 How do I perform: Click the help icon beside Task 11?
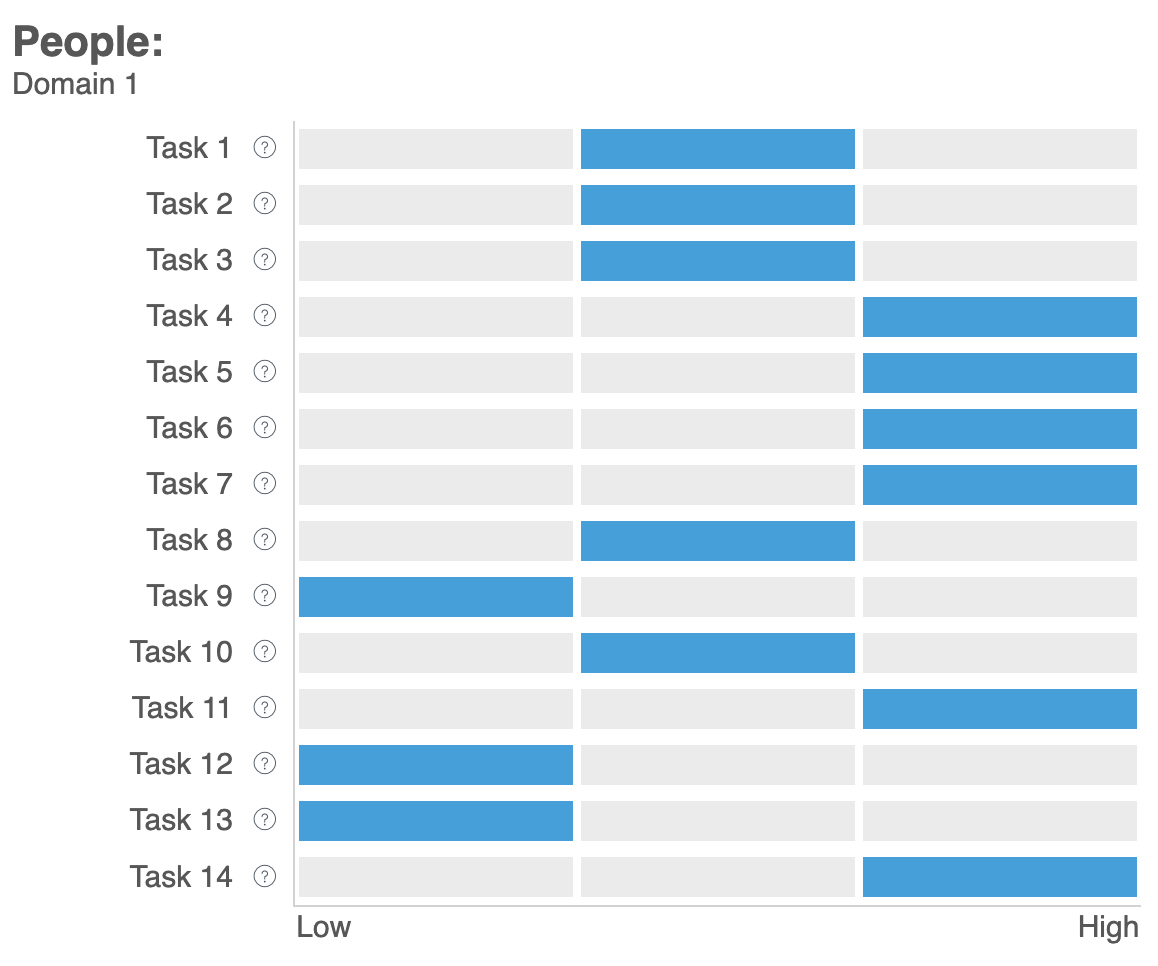click(264, 708)
